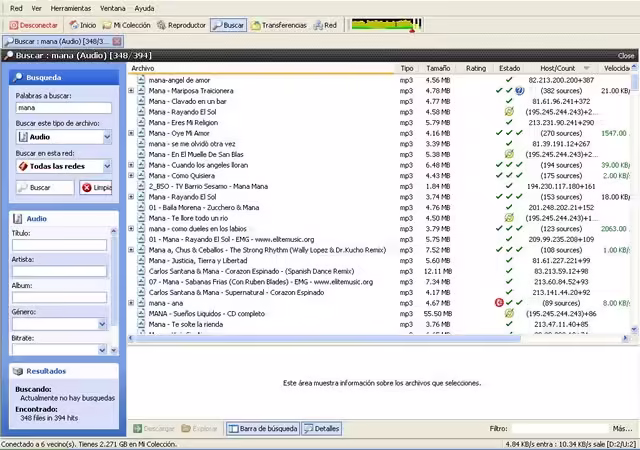640x450 pixels.
Task: Click file icon of 'Mana - Te solte la rienda'
Action: pyautogui.click(x=141, y=324)
